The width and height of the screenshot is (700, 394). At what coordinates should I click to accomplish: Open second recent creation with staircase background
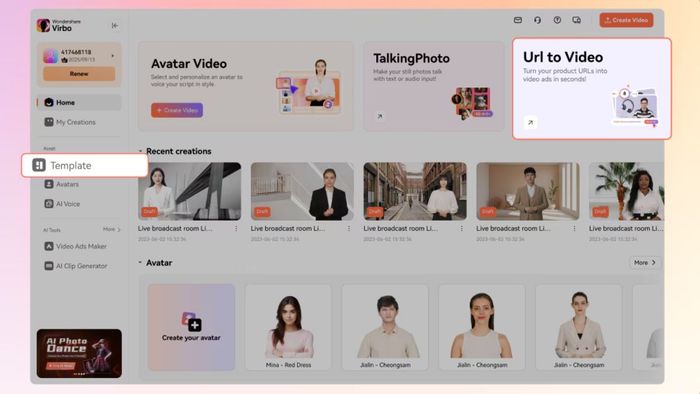pyautogui.click(x=302, y=191)
